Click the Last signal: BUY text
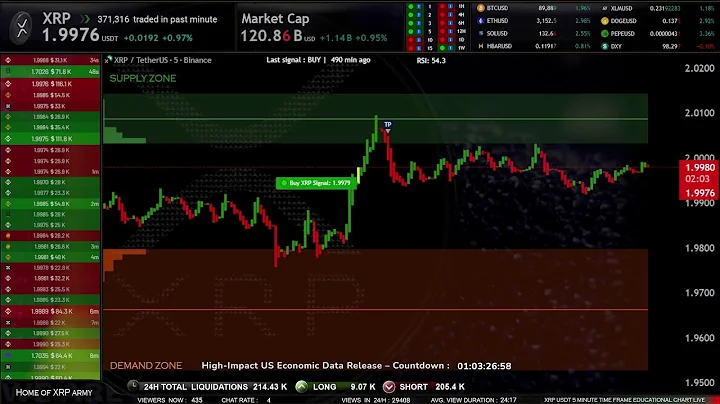This screenshot has height=404, width=720. tap(296, 60)
